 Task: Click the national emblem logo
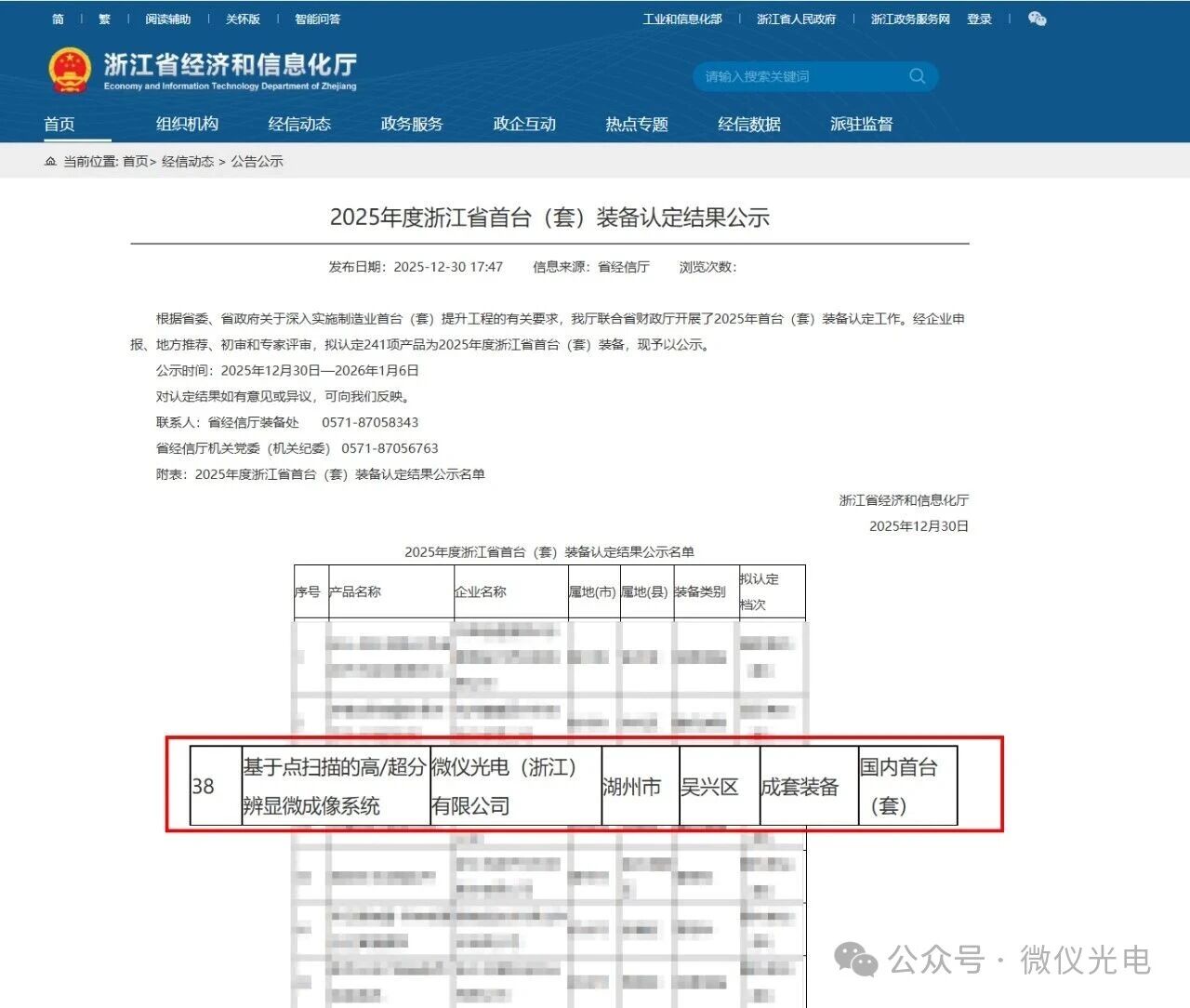(70, 71)
